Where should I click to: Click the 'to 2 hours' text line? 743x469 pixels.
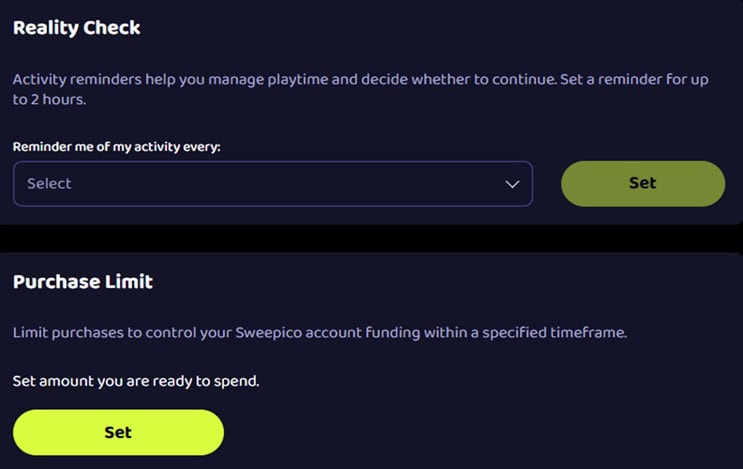49,98
